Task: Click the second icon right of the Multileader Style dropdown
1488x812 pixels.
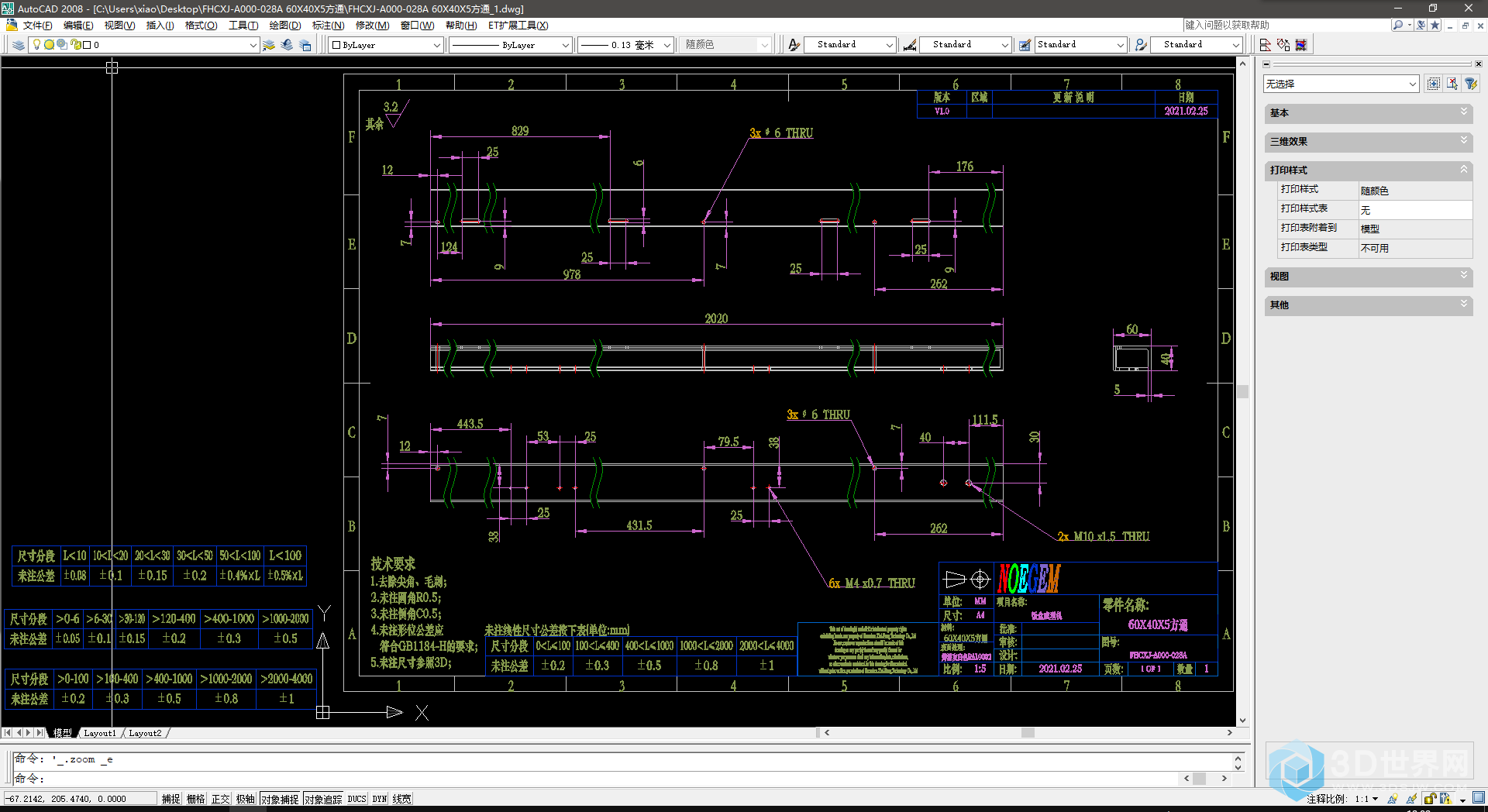Action: [1283, 45]
